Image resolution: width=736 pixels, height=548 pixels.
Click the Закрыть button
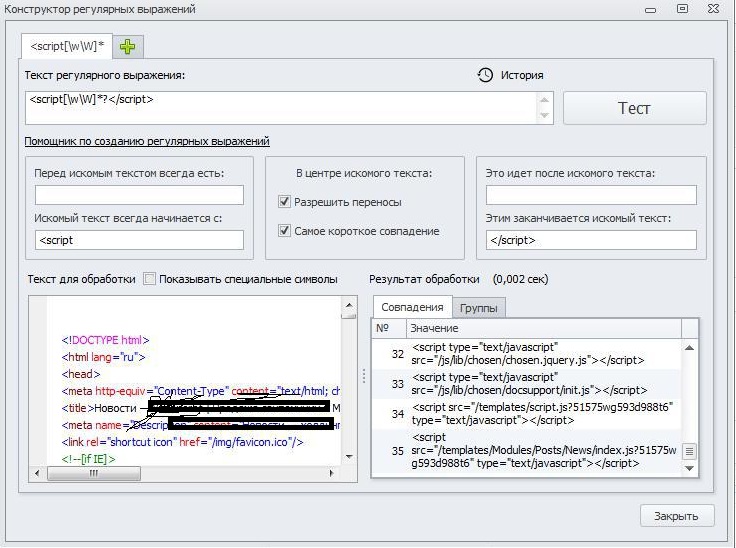pyautogui.click(x=677, y=516)
